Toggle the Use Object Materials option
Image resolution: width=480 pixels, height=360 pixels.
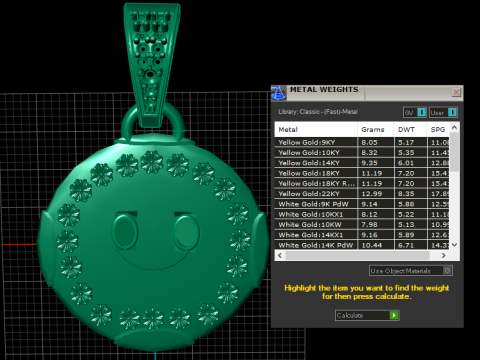(411, 271)
